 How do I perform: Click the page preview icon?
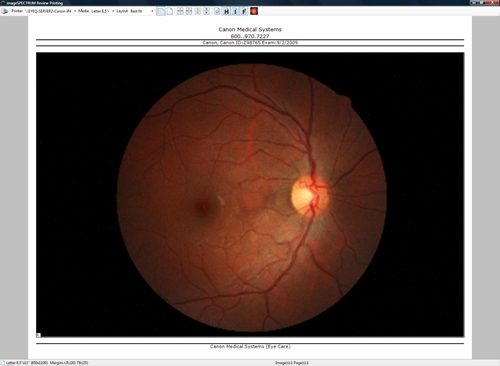coord(217,11)
